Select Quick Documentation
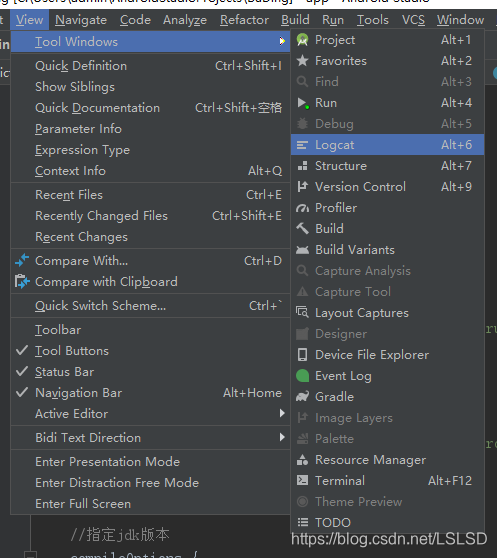497x558 pixels. [151, 108]
